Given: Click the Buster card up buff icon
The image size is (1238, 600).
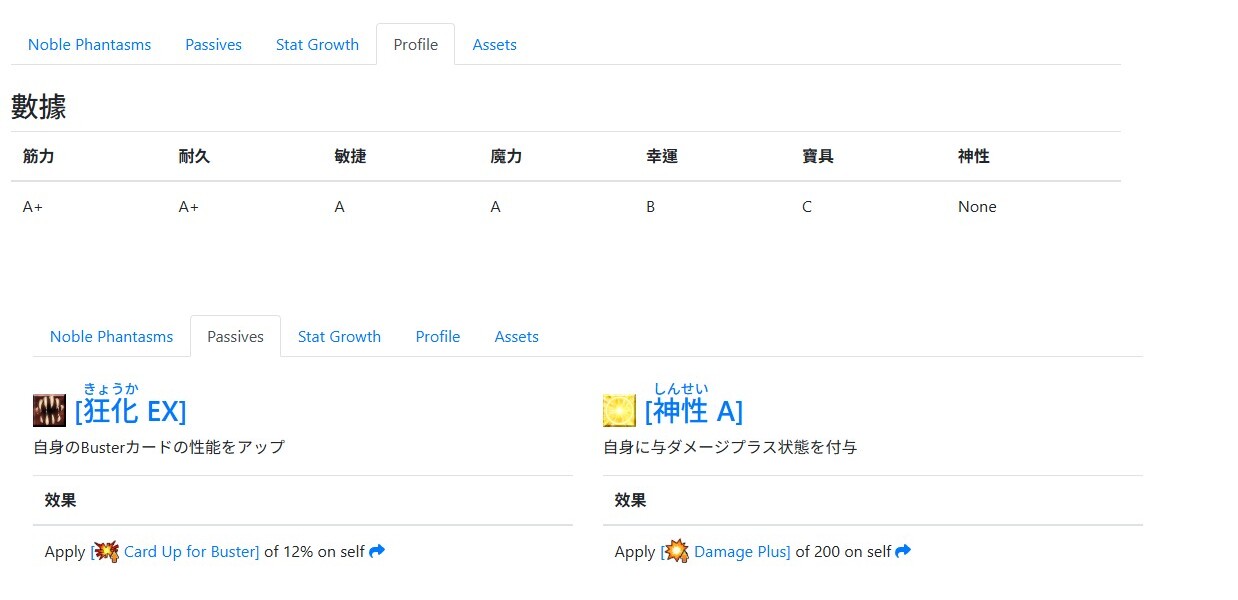Looking at the screenshot, I should (x=107, y=551).
